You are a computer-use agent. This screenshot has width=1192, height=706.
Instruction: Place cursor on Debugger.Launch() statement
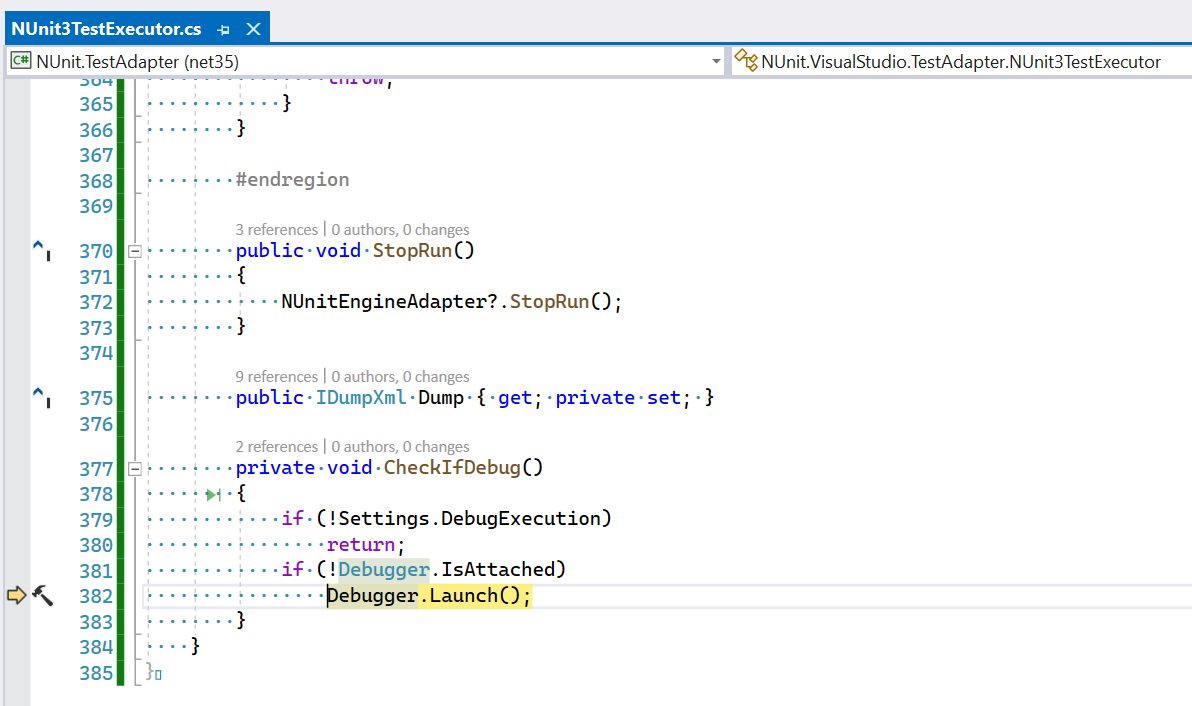[430, 596]
